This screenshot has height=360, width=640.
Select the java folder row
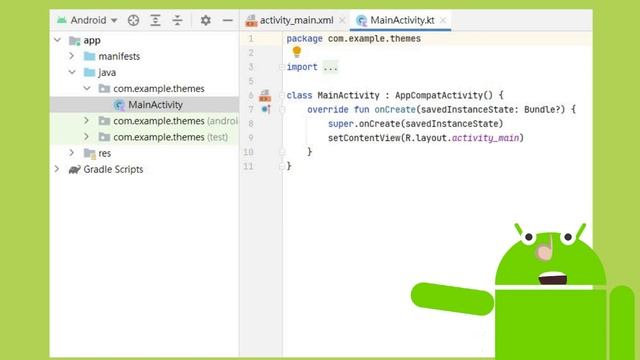pos(144,72)
